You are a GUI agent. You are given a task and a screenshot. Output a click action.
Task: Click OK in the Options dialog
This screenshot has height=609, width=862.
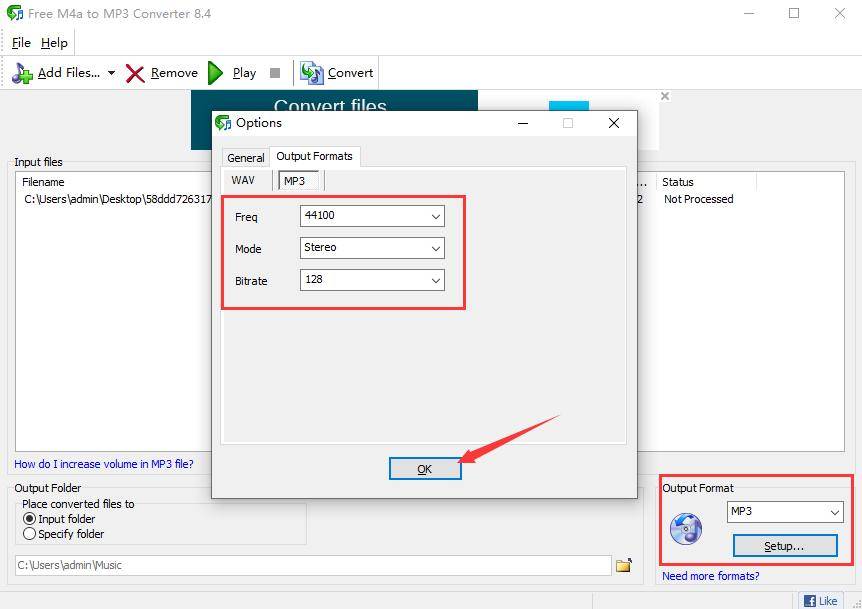coord(424,469)
